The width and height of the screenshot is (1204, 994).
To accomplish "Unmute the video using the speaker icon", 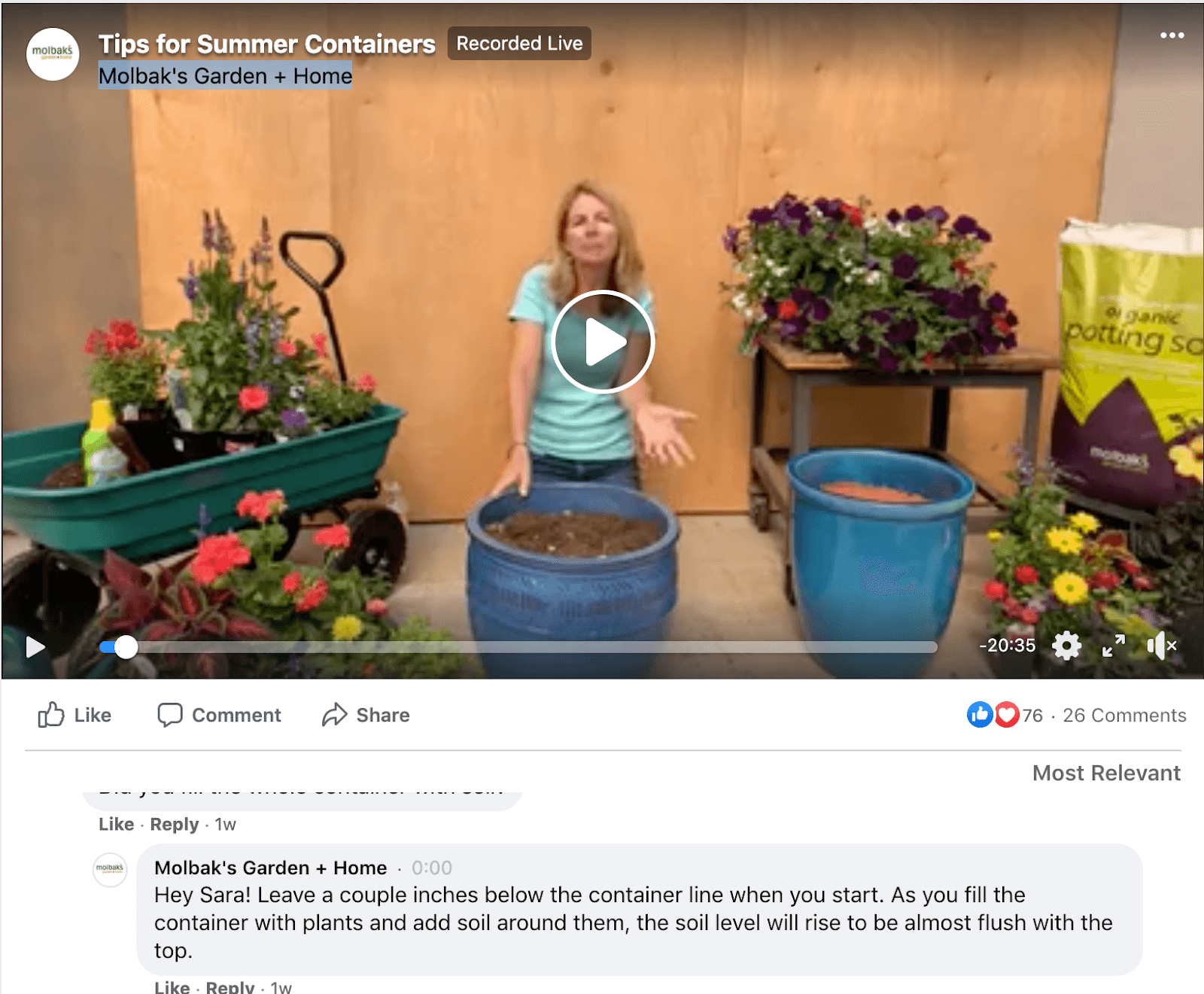I will click(1162, 646).
